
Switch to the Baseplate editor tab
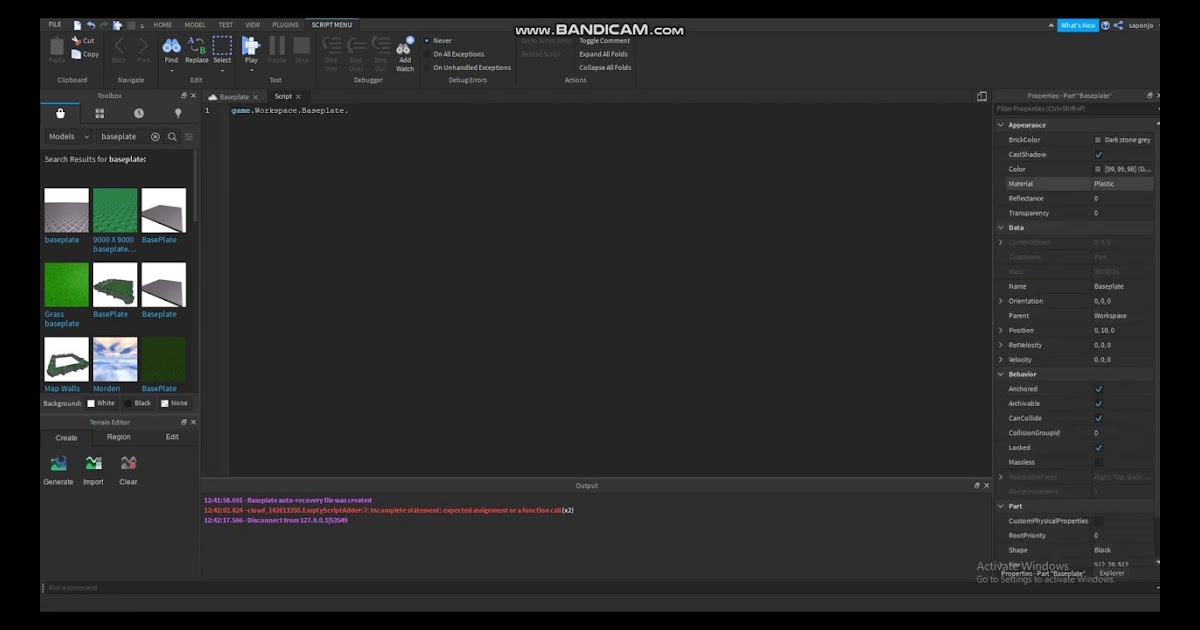(234, 97)
